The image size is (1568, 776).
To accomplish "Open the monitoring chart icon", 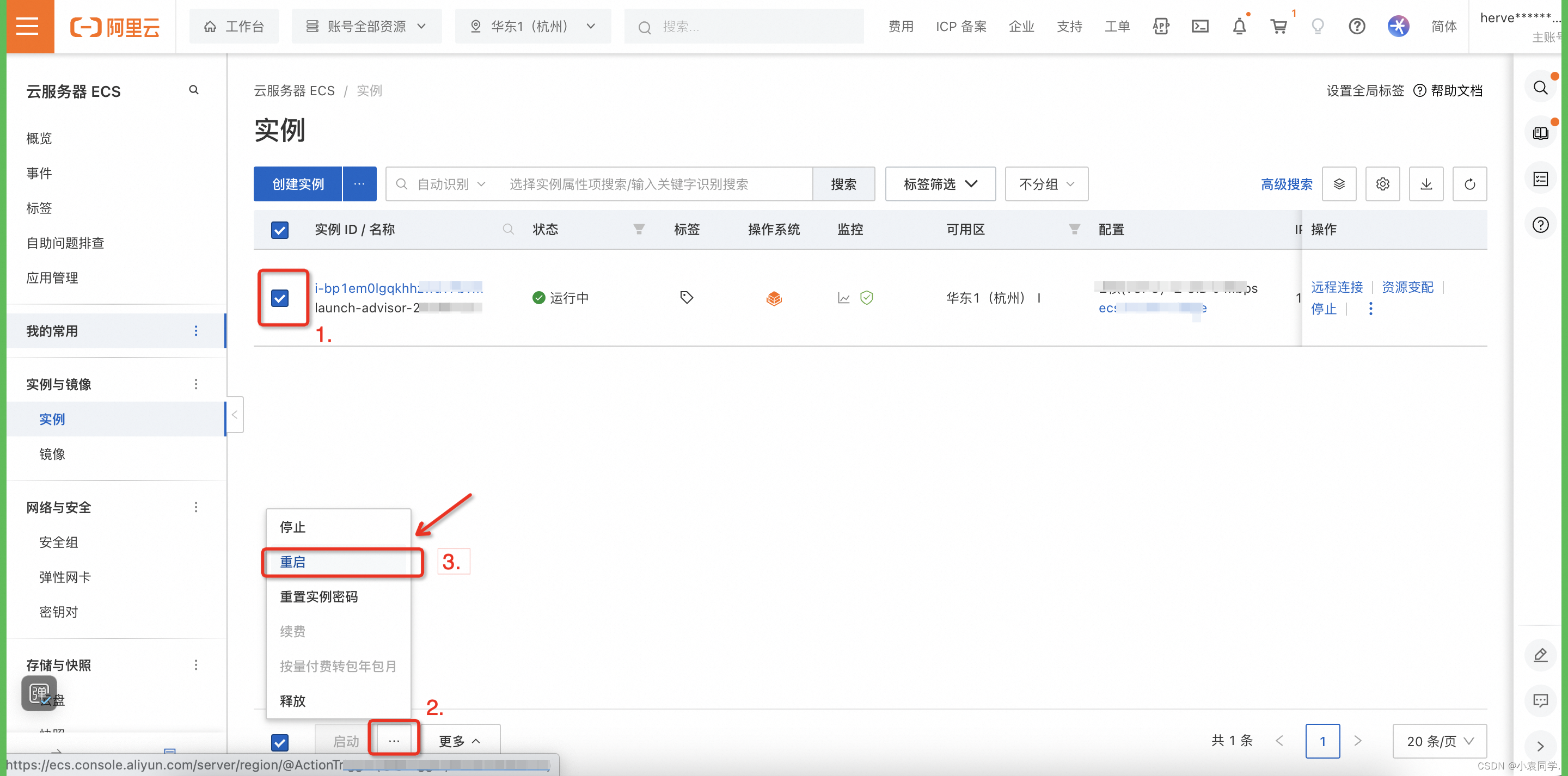I will pyautogui.click(x=844, y=298).
